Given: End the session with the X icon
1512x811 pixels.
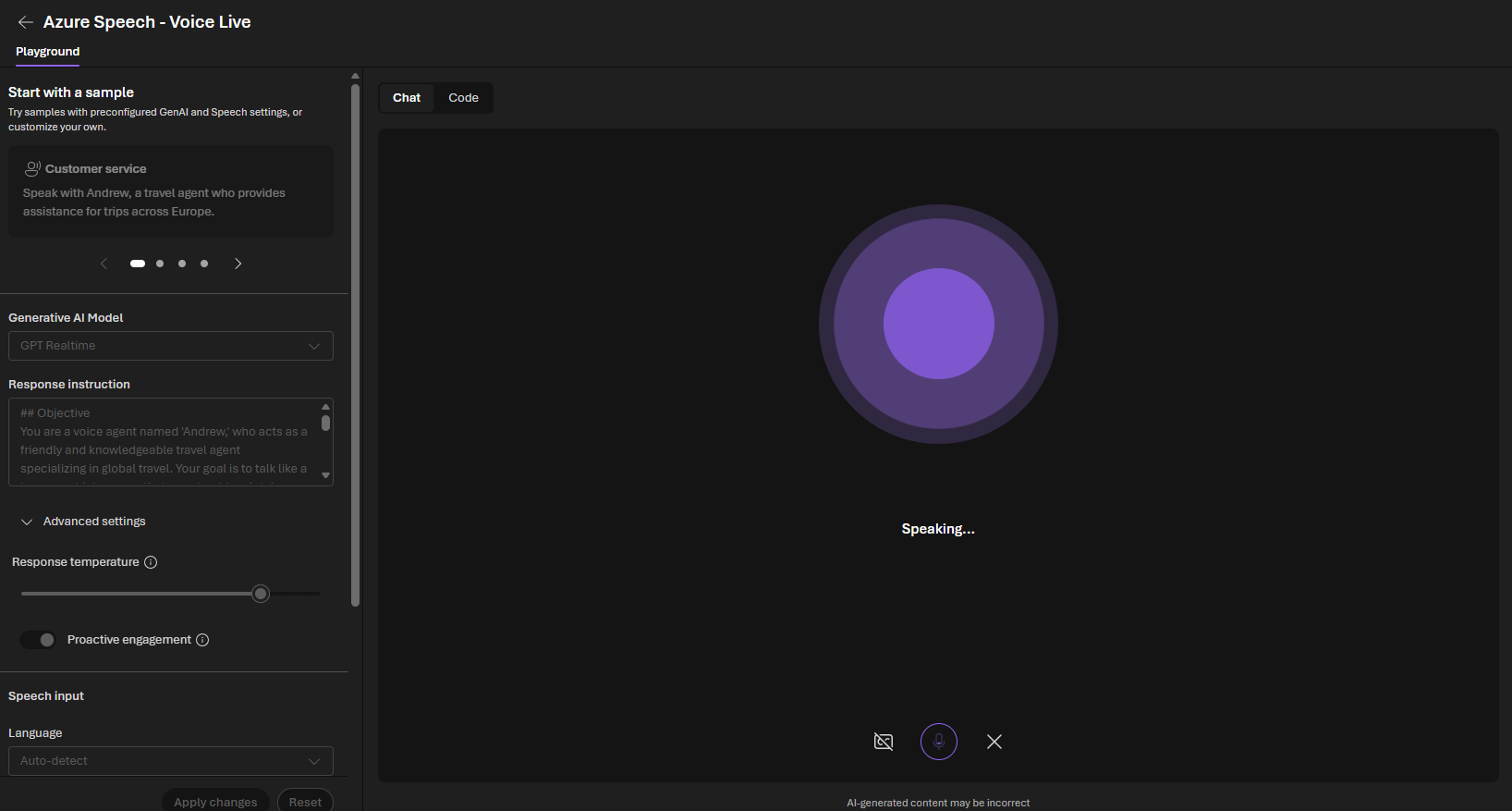Looking at the screenshot, I should [994, 742].
